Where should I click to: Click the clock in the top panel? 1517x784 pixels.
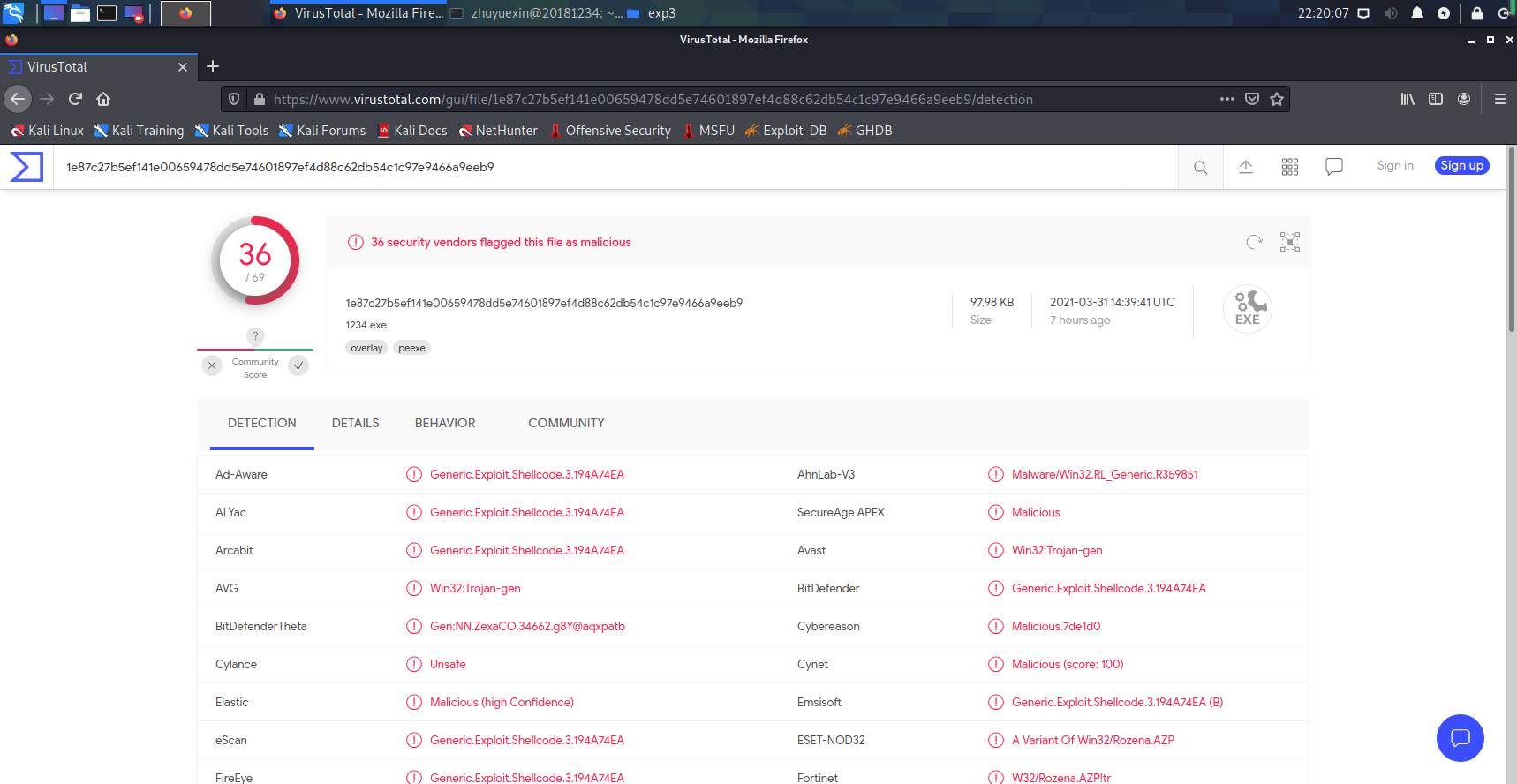coord(1323,13)
